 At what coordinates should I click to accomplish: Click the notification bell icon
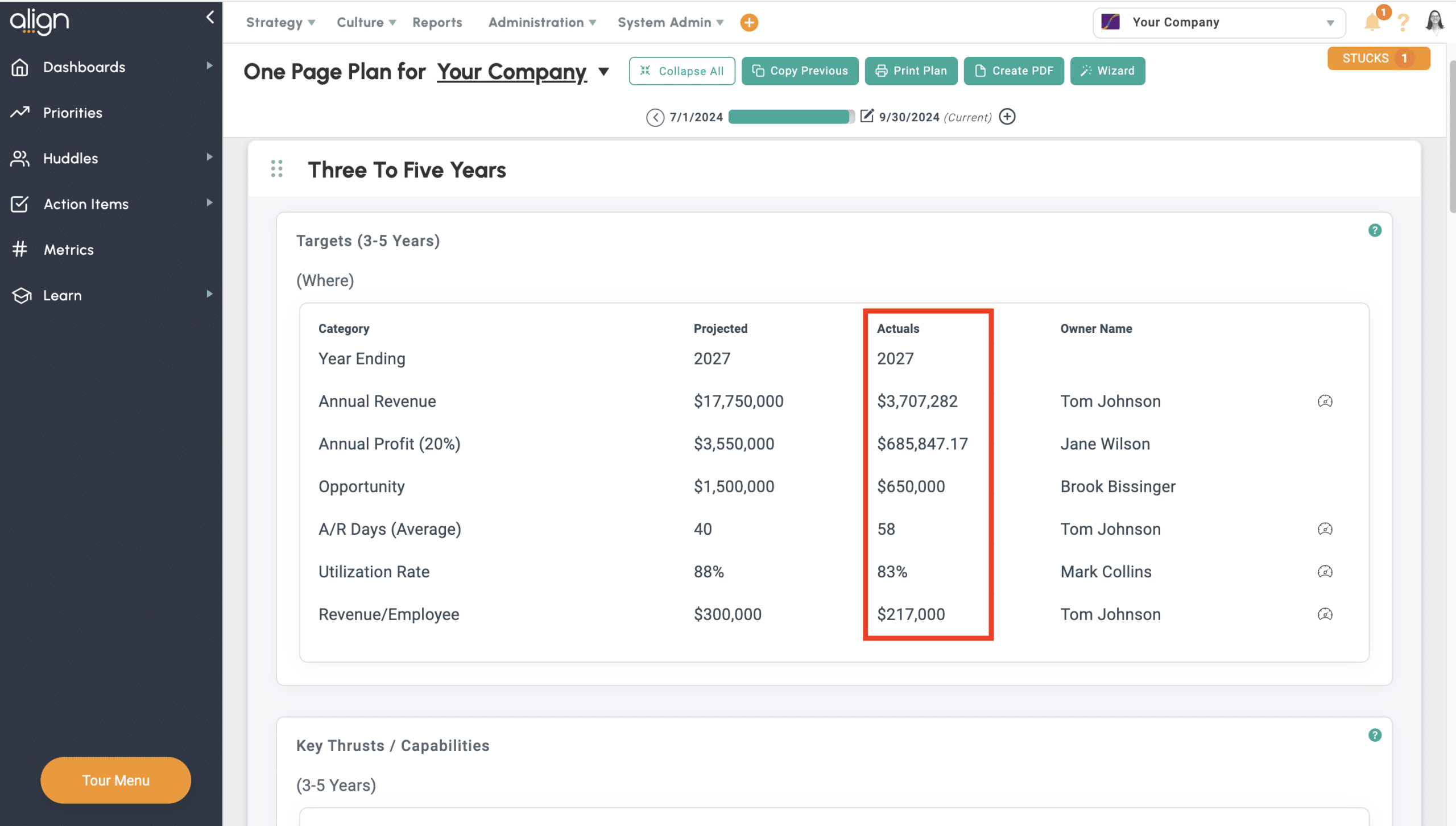[x=1372, y=23]
